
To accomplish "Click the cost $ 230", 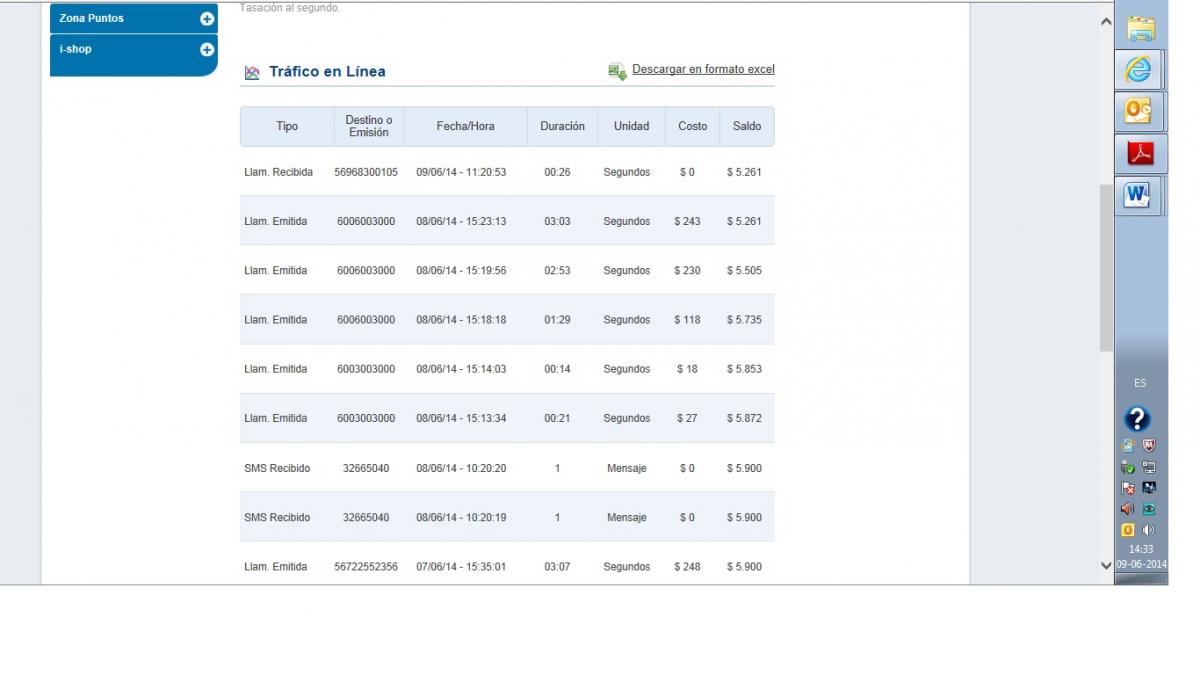I will [687, 270].
